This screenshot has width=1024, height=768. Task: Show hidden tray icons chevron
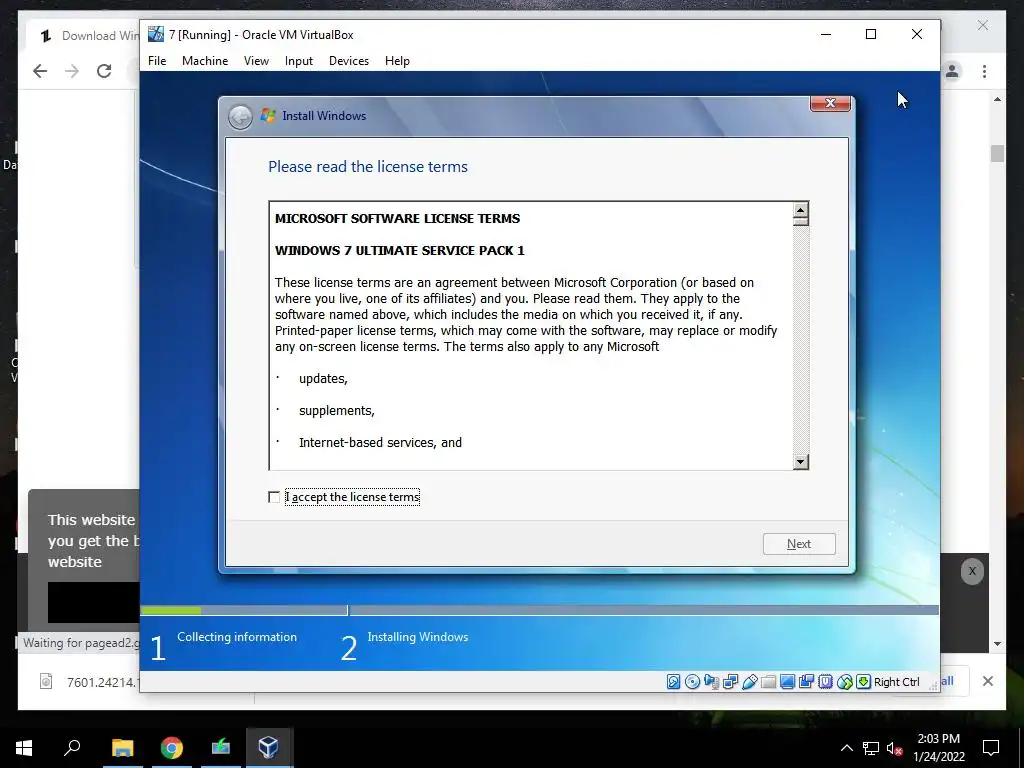coord(846,748)
